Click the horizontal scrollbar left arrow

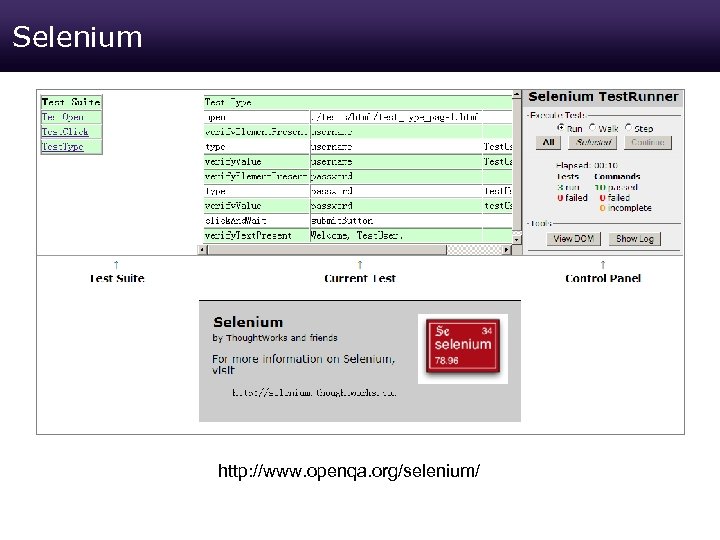[x=202, y=250]
